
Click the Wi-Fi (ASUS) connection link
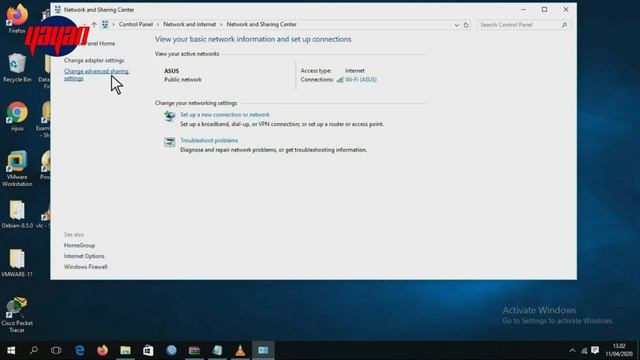click(x=361, y=80)
